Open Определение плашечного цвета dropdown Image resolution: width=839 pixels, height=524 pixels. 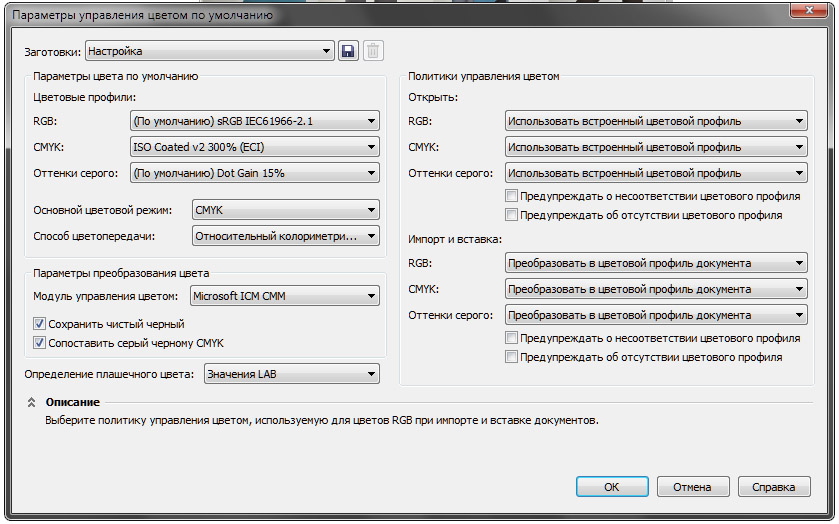[x=292, y=374]
